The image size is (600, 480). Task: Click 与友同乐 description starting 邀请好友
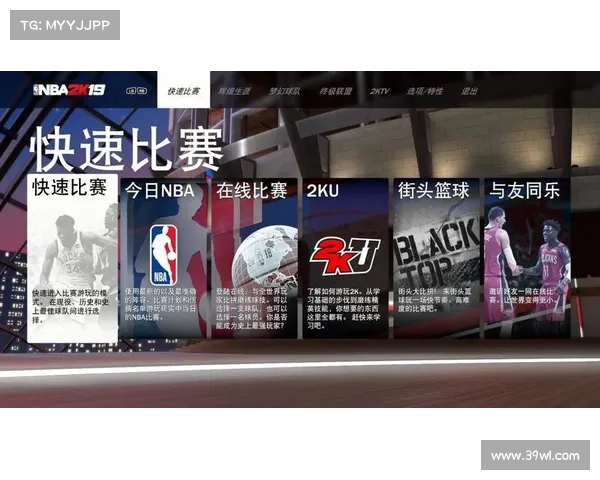523,296
